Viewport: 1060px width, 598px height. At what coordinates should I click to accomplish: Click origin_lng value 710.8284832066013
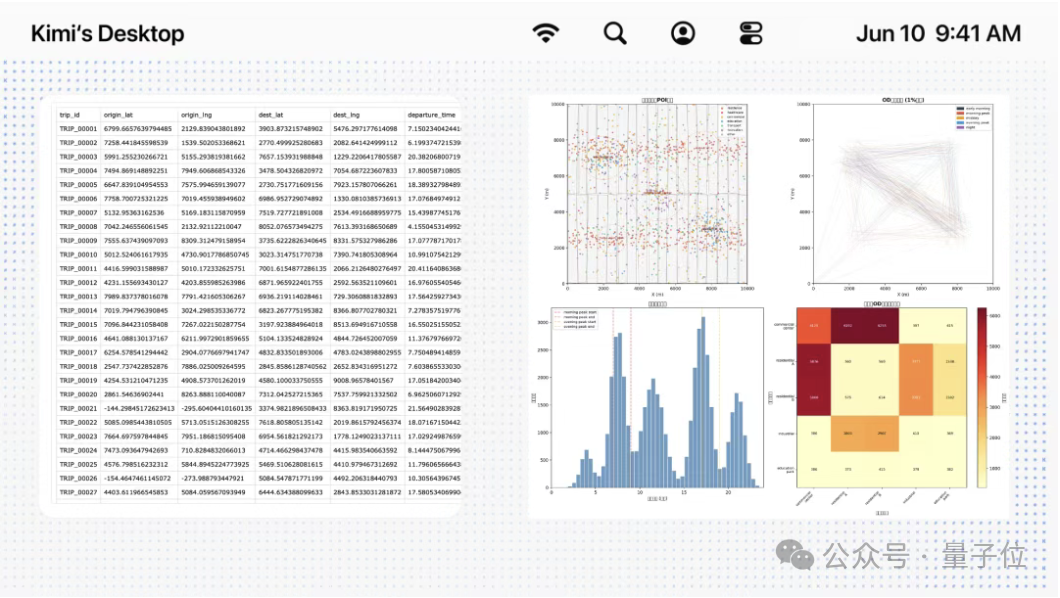[214, 451]
